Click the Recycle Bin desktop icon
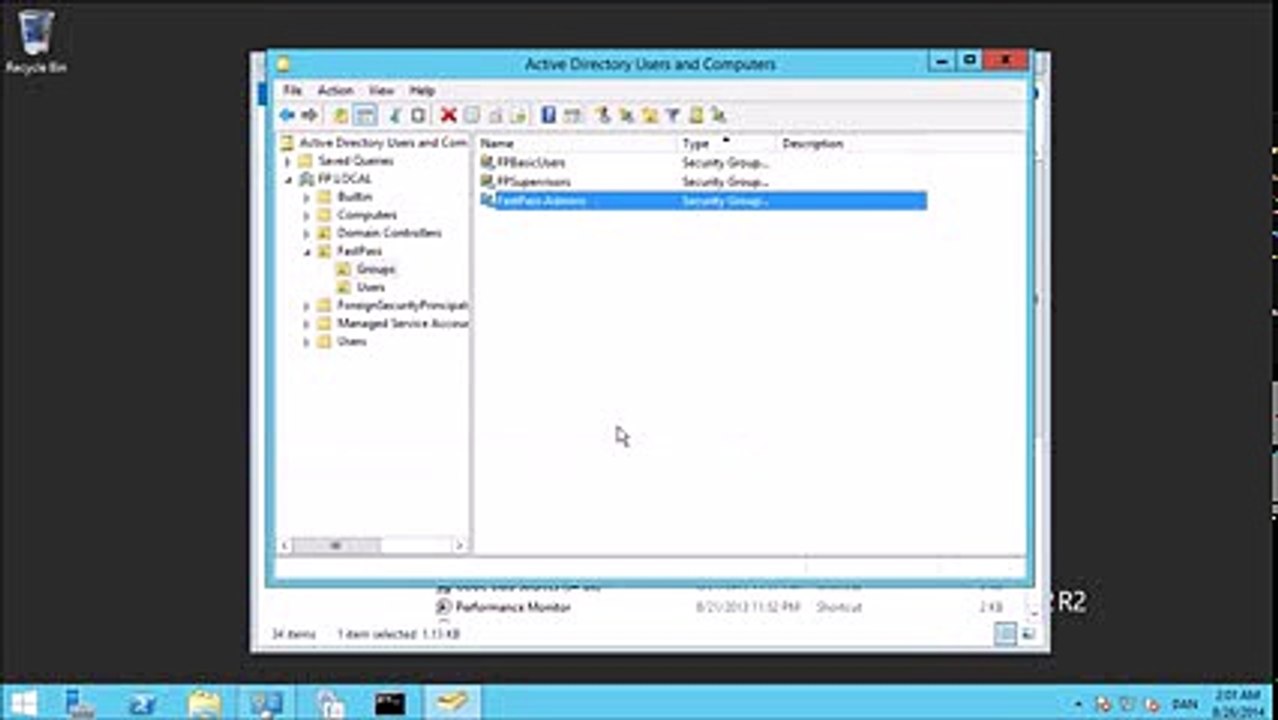Image resolution: width=1278 pixels, height=720 pixels. coord(36,42)
